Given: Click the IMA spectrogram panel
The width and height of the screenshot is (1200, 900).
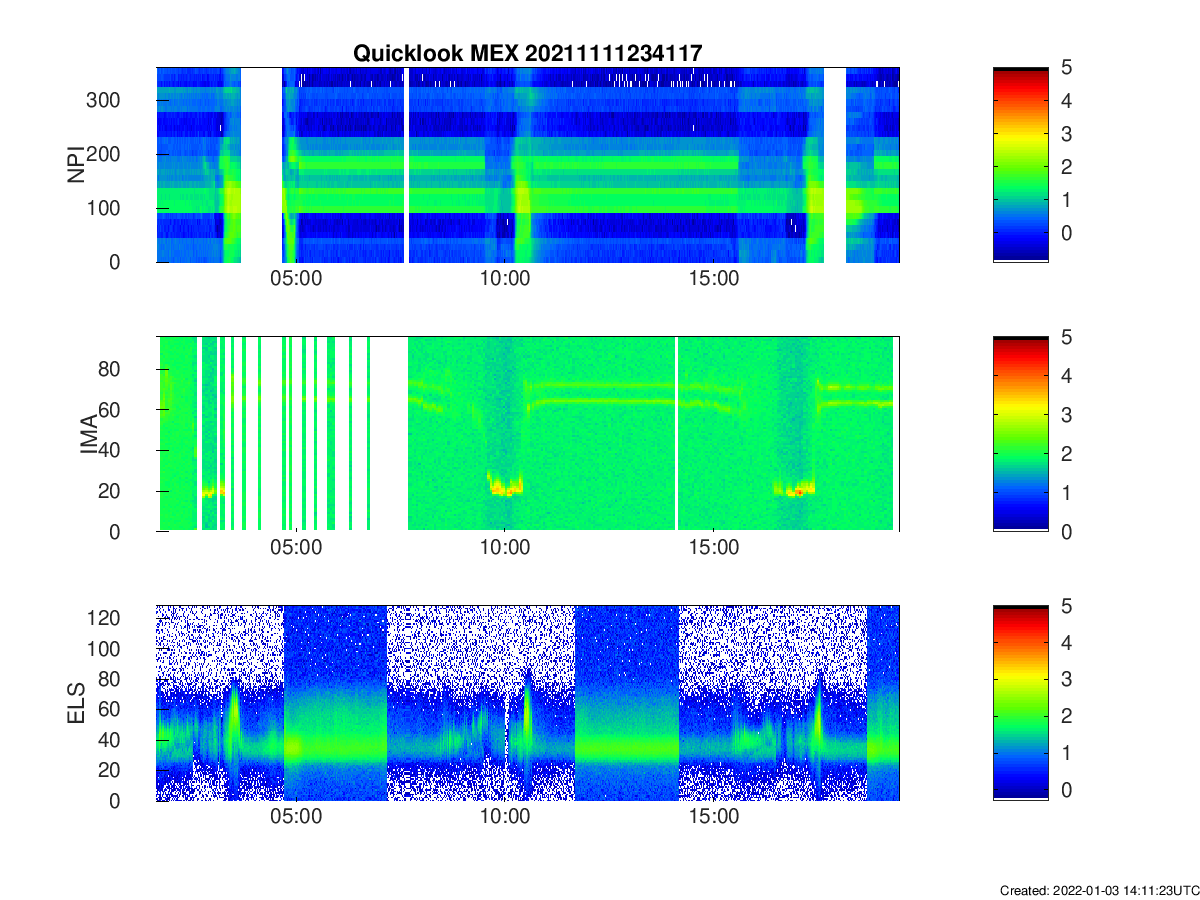Looking at the screenshot, I should [528, 434].
